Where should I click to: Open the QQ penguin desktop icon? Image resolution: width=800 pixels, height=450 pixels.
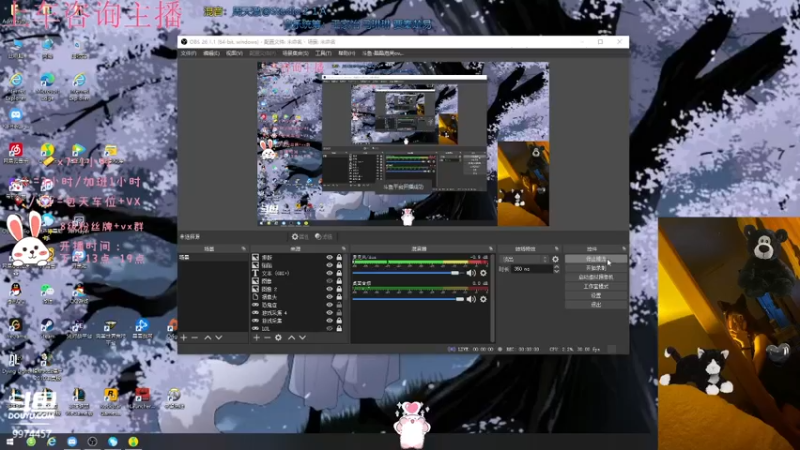tap(15, 293)
